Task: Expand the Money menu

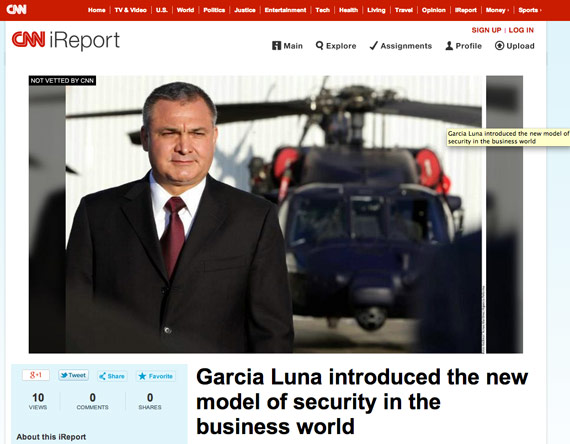Action: [497, 10]
